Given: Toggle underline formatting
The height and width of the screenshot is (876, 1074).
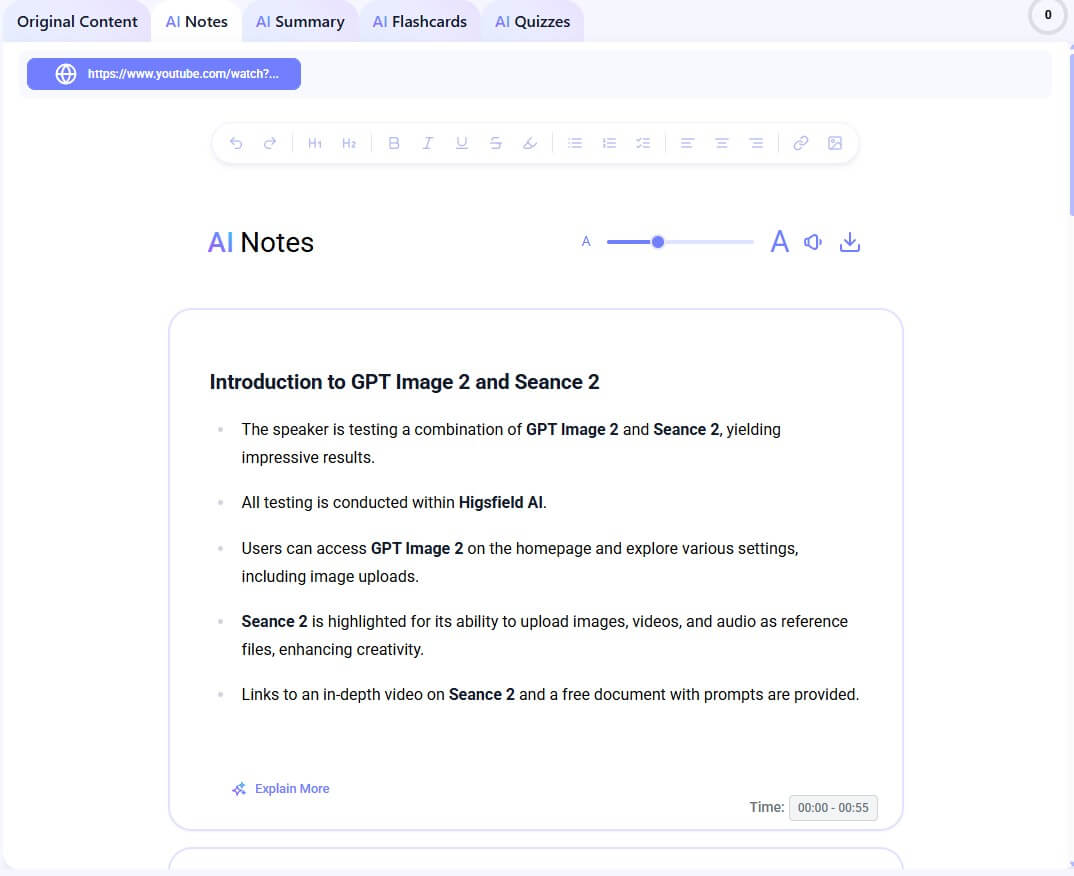Looking at the screenshot, I should (462, 143).
